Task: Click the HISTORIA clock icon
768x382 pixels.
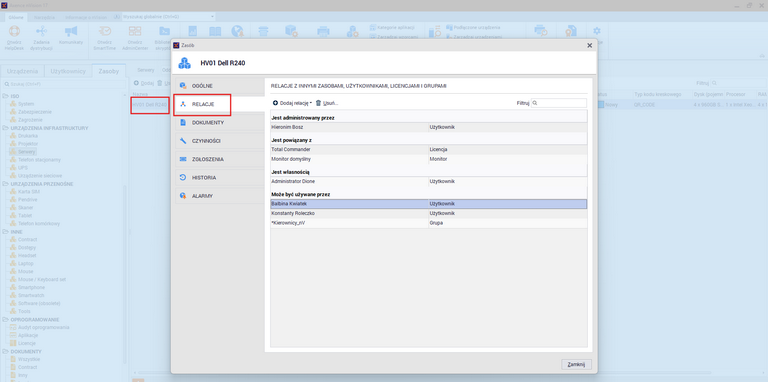Action: pos(183,177)
